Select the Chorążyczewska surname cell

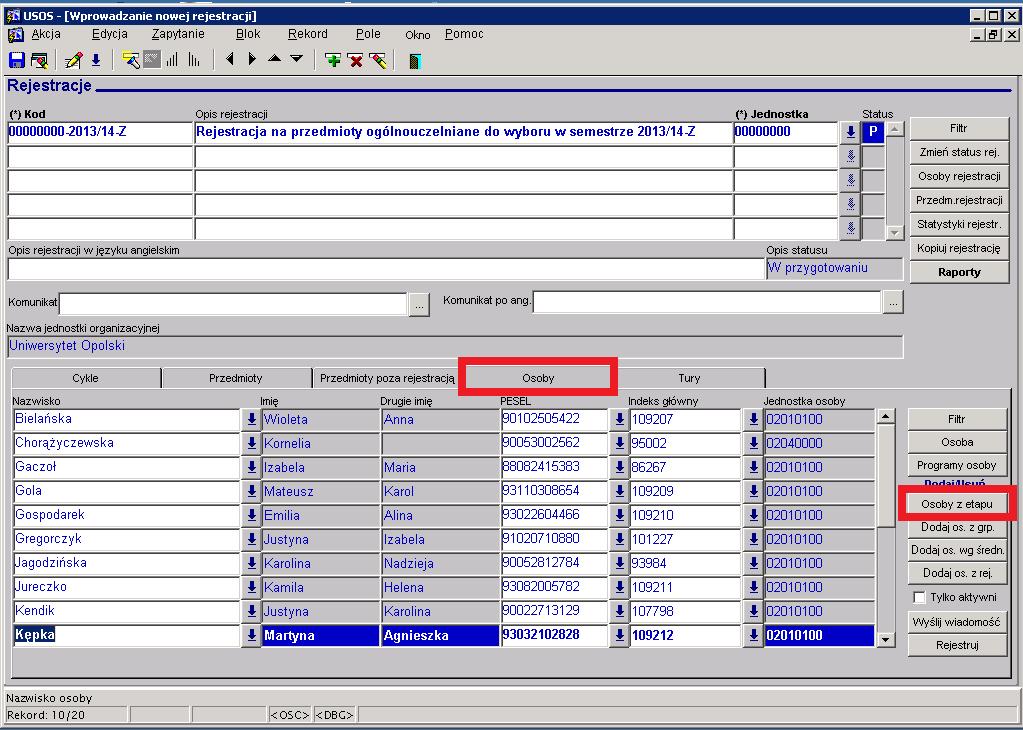point(127,444)
